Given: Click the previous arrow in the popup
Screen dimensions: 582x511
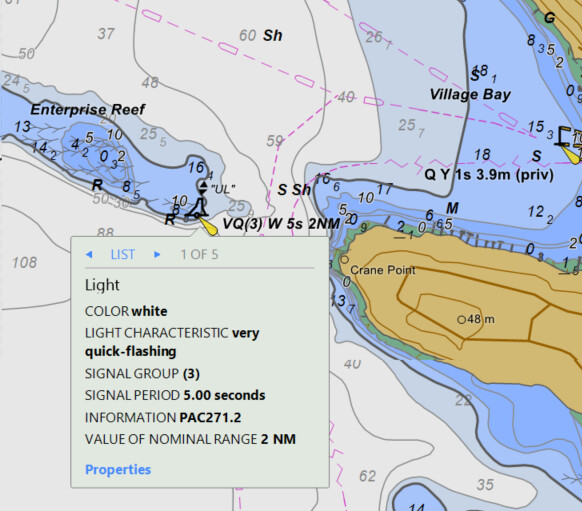Looking at the screenshot, I should click(89, 255).
